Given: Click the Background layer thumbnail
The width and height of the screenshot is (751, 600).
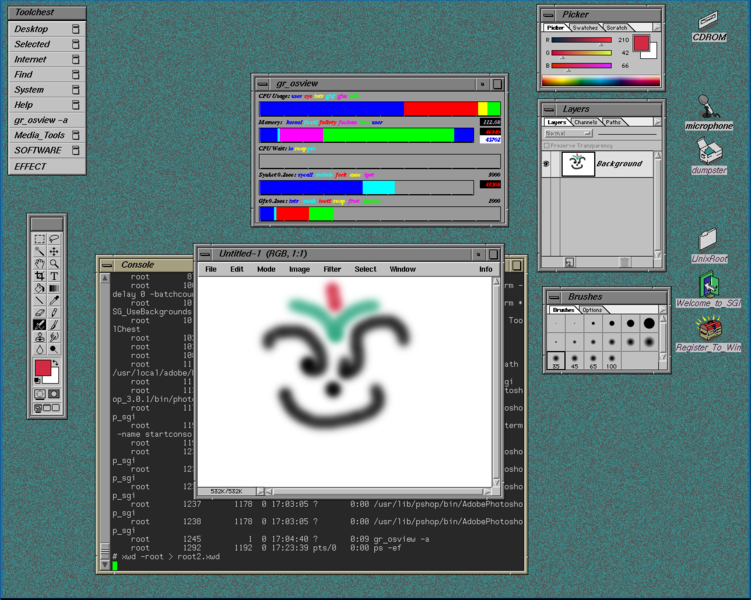Looking at the screenshot, I should (x=578, y=164).
